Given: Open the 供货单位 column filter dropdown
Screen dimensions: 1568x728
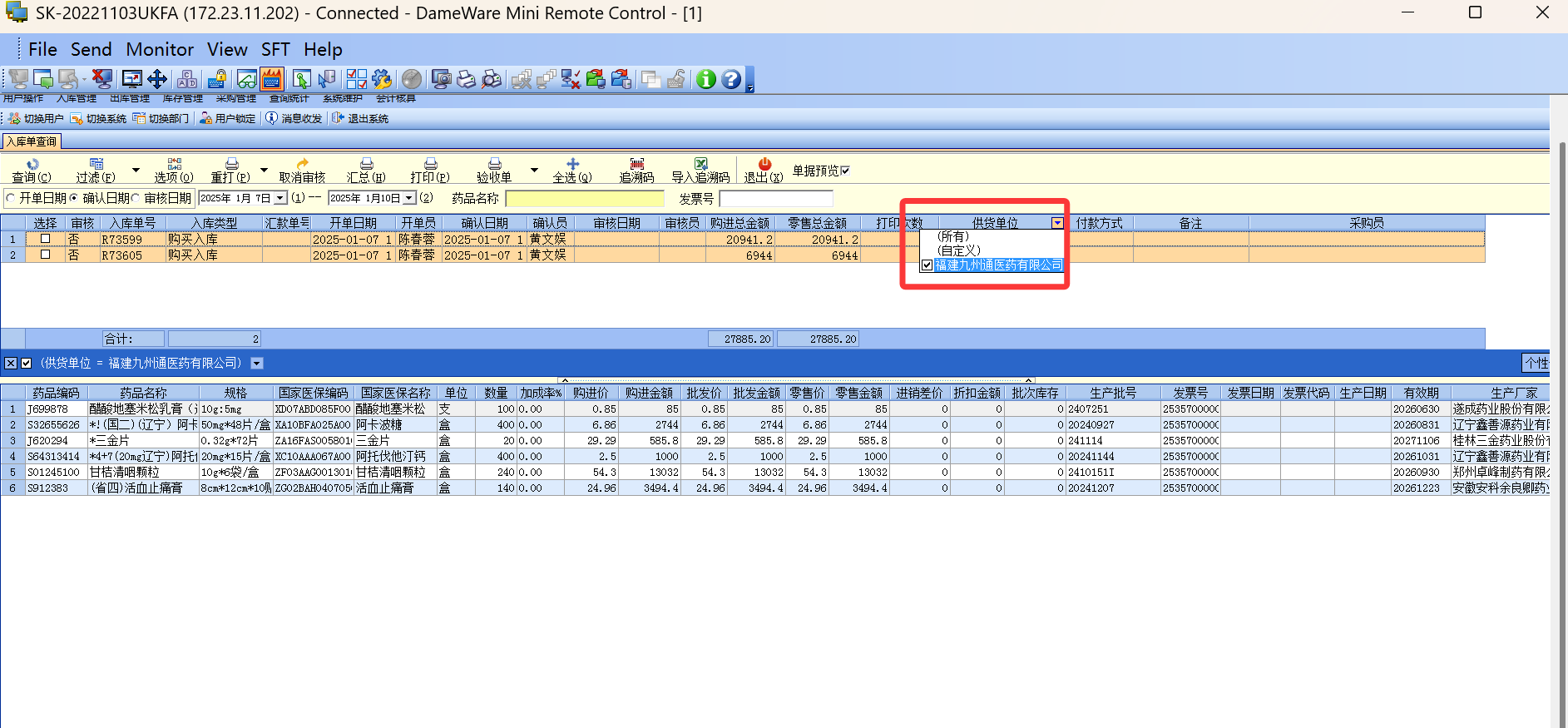Looking at the screenshot, I should [1056, 223].
